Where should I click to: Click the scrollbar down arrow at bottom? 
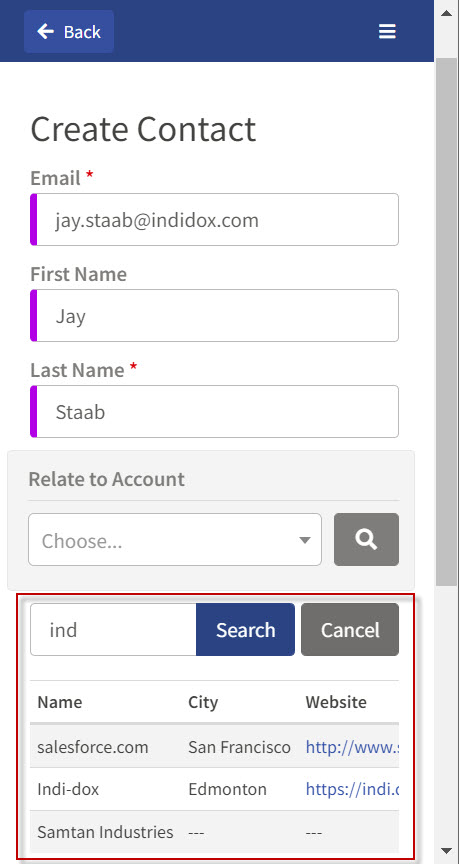447,851
